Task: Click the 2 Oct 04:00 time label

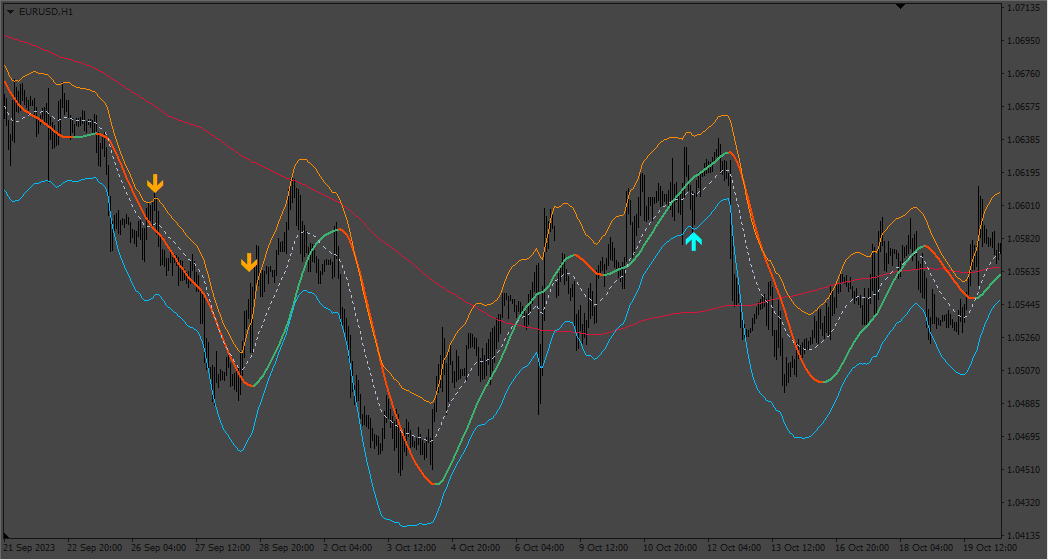Action: pos(348,548)
